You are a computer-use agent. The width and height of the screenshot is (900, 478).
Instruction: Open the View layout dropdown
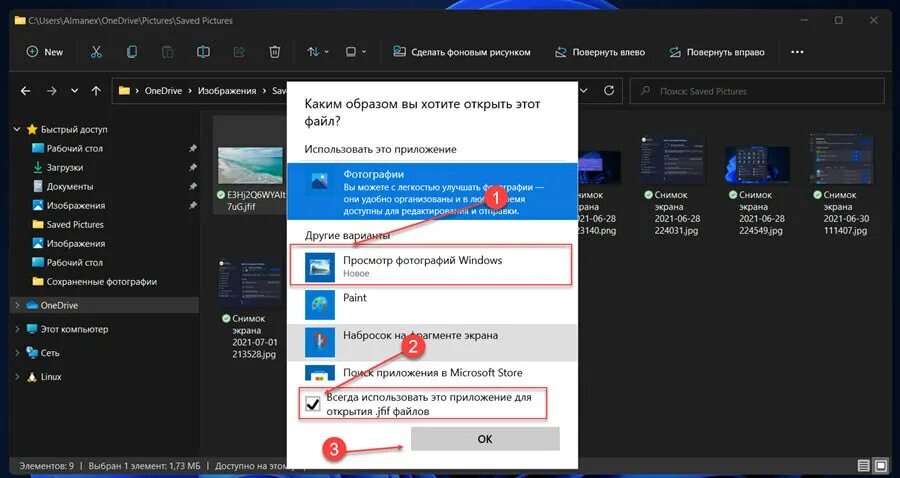[x=356, y=52]
